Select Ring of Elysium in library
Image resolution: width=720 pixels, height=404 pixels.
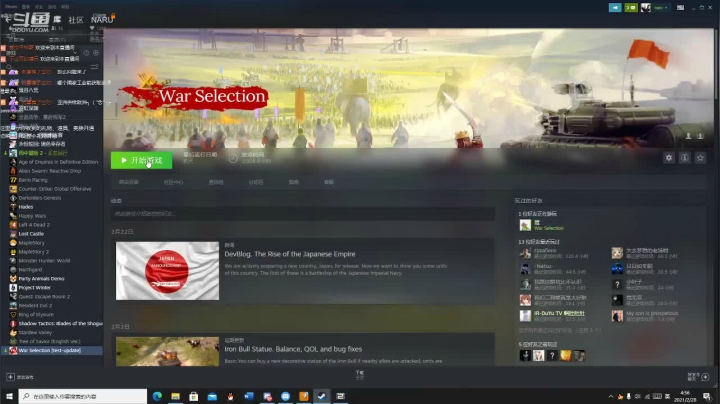click(36, 314)
